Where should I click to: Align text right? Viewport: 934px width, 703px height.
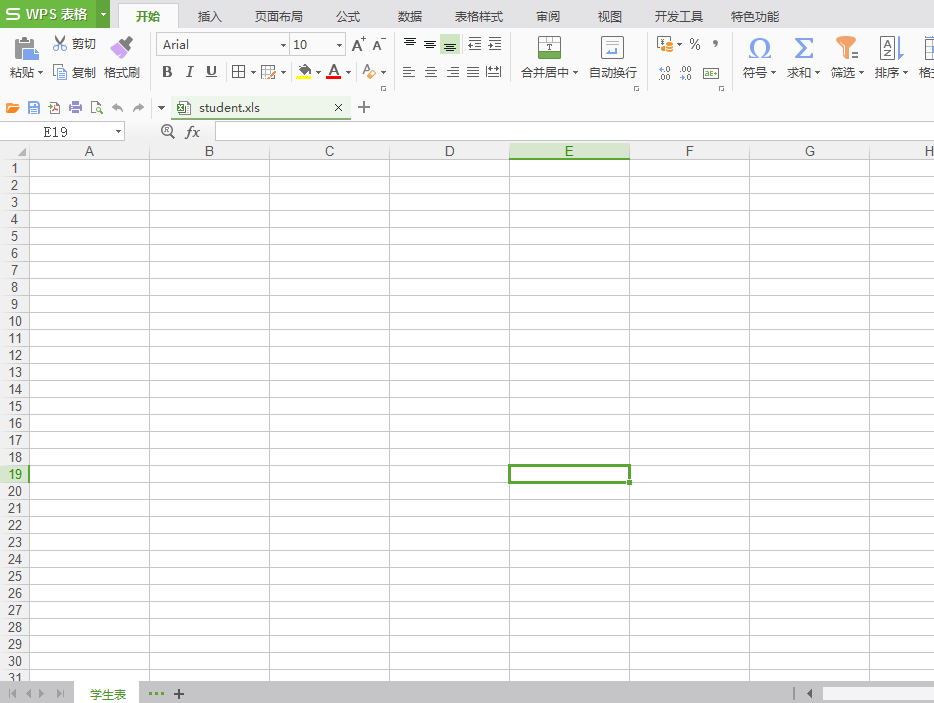pos(453,72)
